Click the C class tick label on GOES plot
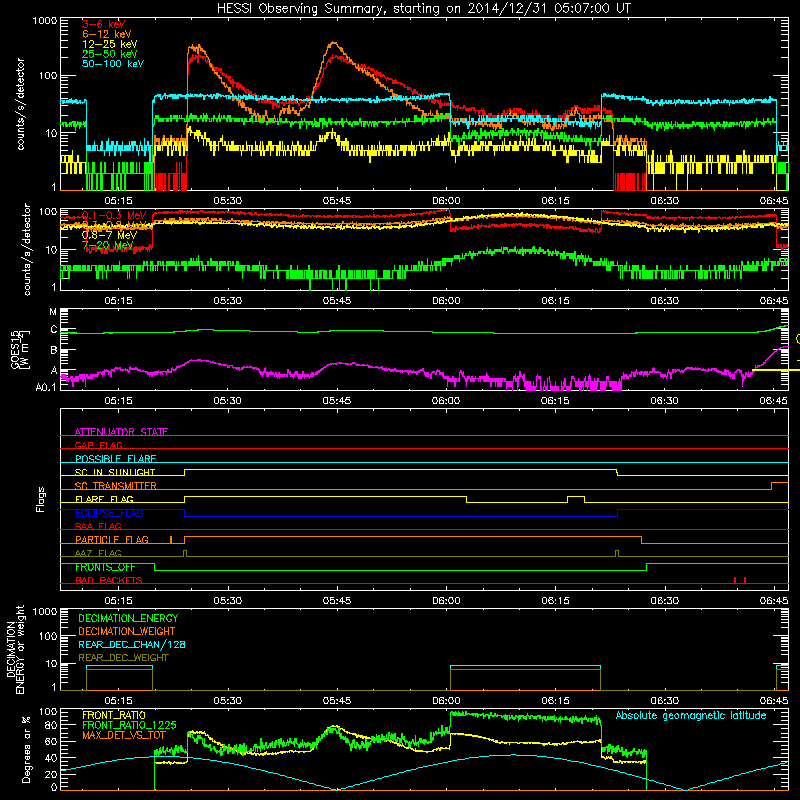The image size is (800, 800). pyautogui.click(x=54, y=330)
